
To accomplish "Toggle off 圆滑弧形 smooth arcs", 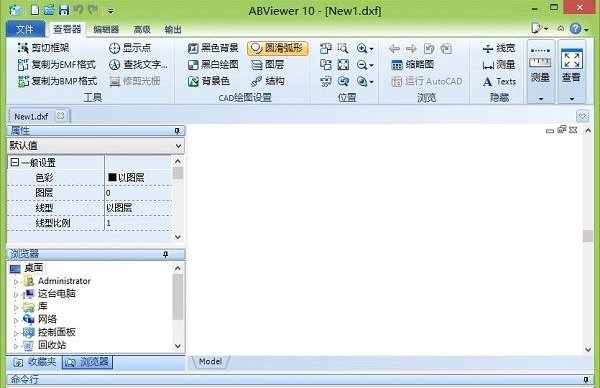I will [278, 48].
